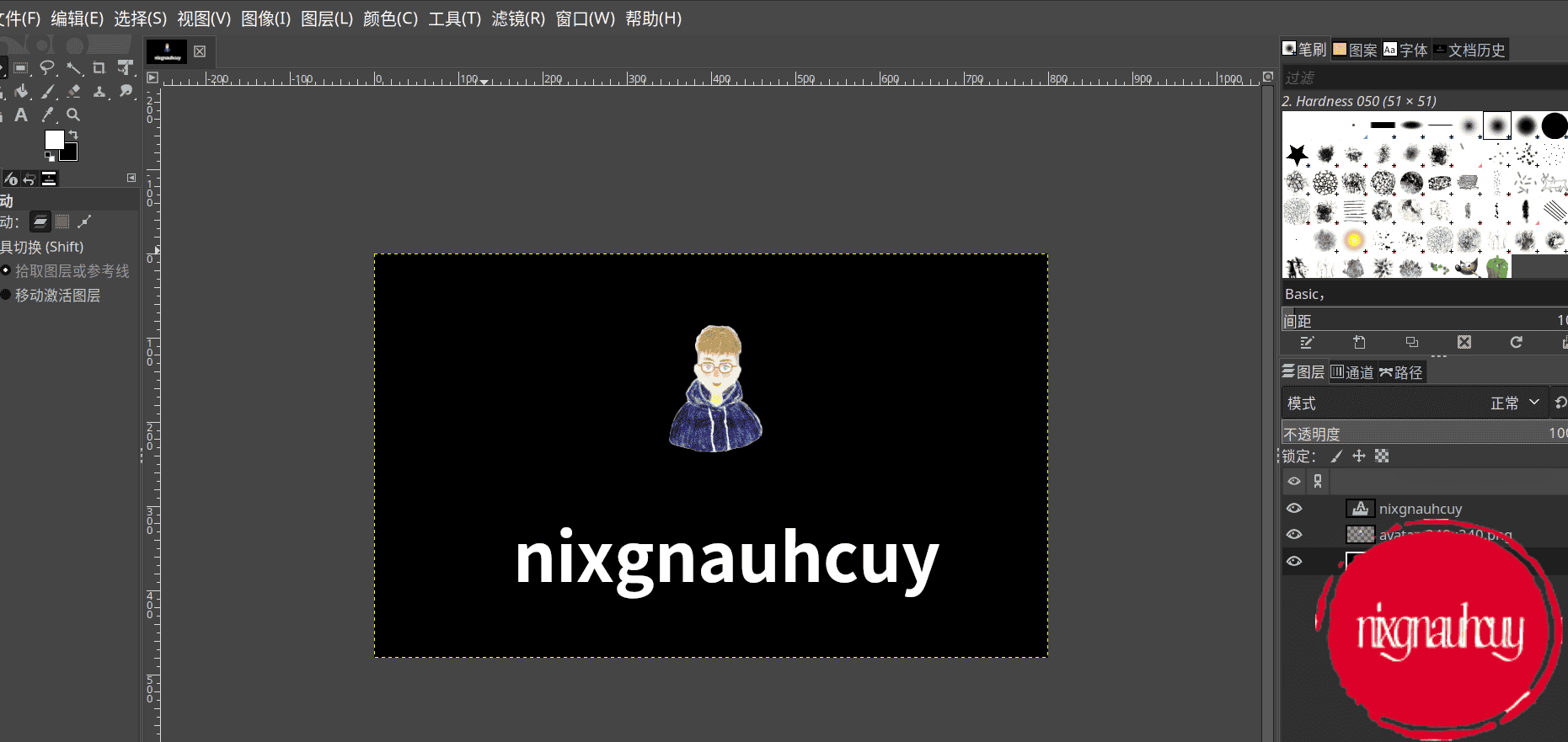Pick the Free Select lasso tool
The height and width of the screenshot is (742, 1568).
[x=47, y=67]
